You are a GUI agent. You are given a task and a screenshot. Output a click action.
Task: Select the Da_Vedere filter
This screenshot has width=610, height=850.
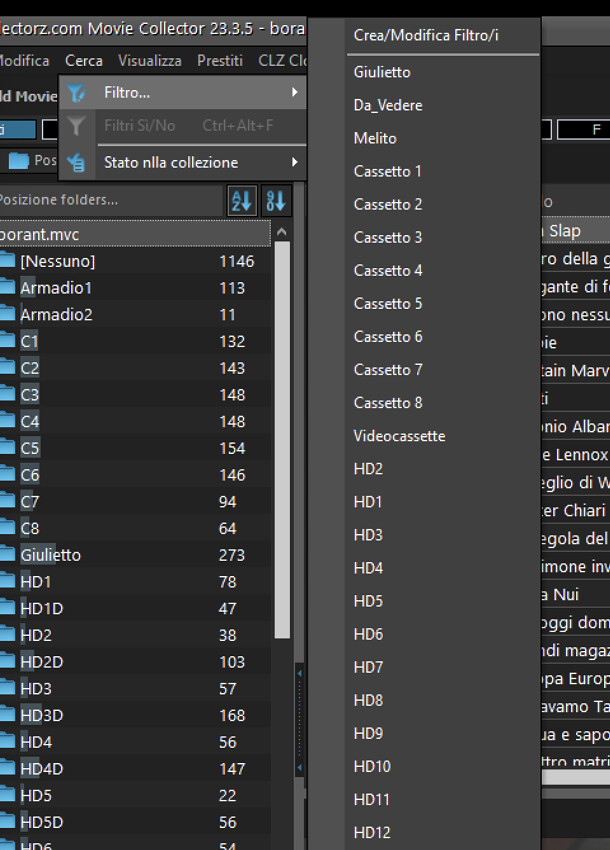(x=388, y=105)
